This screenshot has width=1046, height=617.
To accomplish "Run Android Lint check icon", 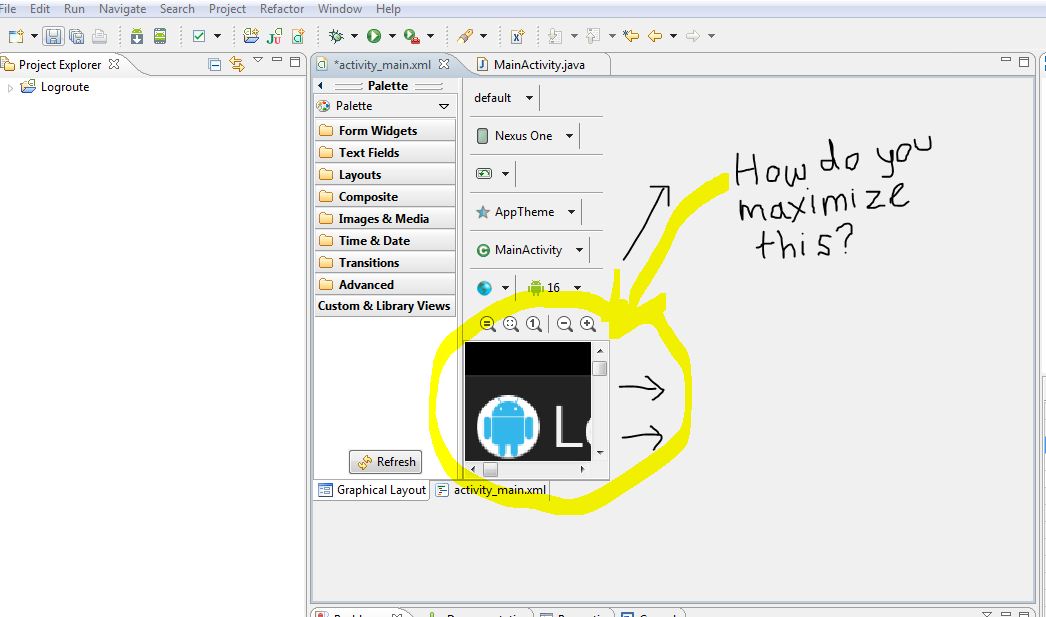I will (x=199, y=36).
